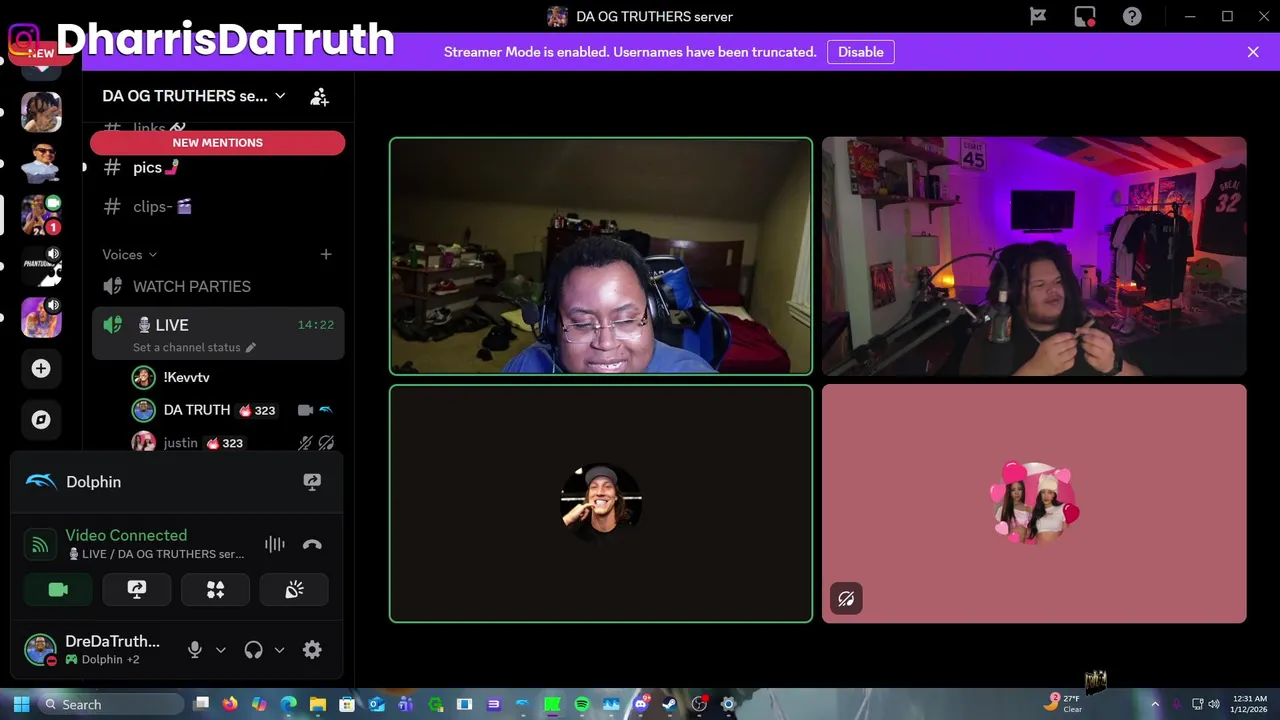The height and width of the screenshot is (720, 1280).
Task: Select the bottom-left avatar tile with cap
Action: click(x=601, y=504)
